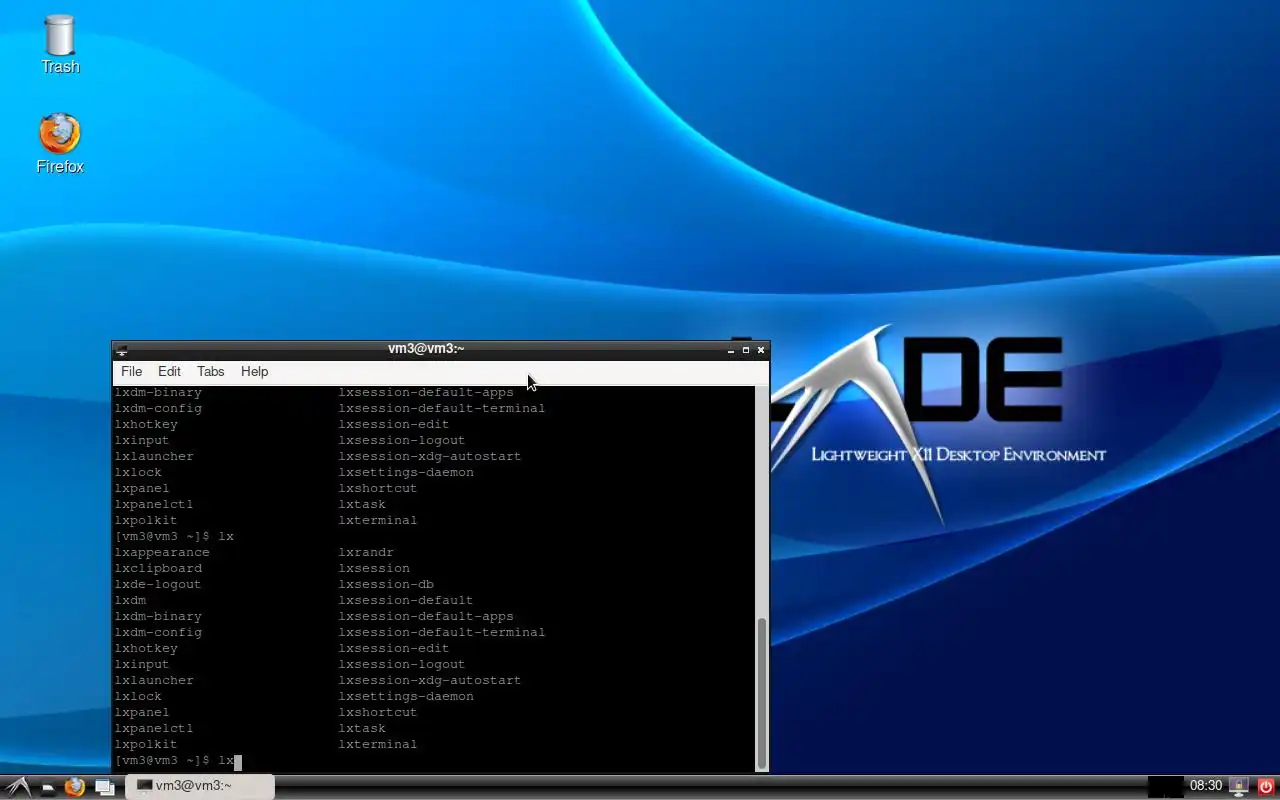The height and width of the screenshot is (800, 1280).
Task: Open the terminal Edit menu
Action: tap(169, 371)
